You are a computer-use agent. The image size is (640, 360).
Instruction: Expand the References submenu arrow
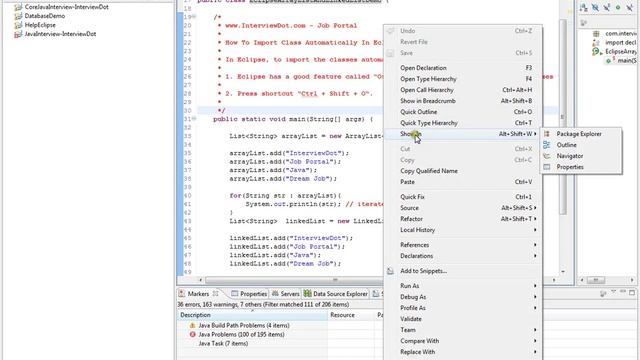[x=535, y=245]
